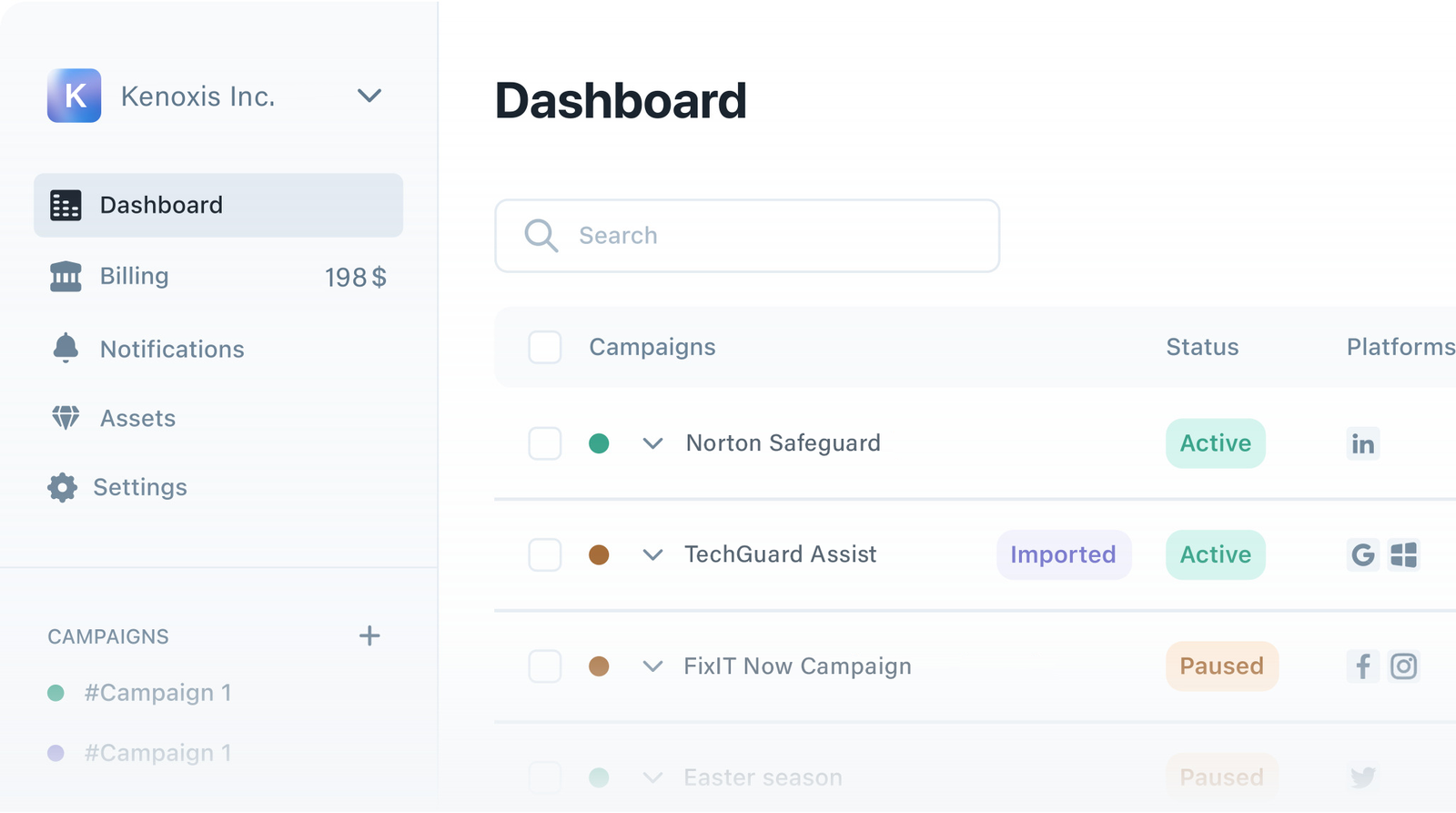This screenshot has width=1456, height=813.
Task: Click the Facebook icon on FixIT Now Campaign
Action: click(x=1362, y=666)
